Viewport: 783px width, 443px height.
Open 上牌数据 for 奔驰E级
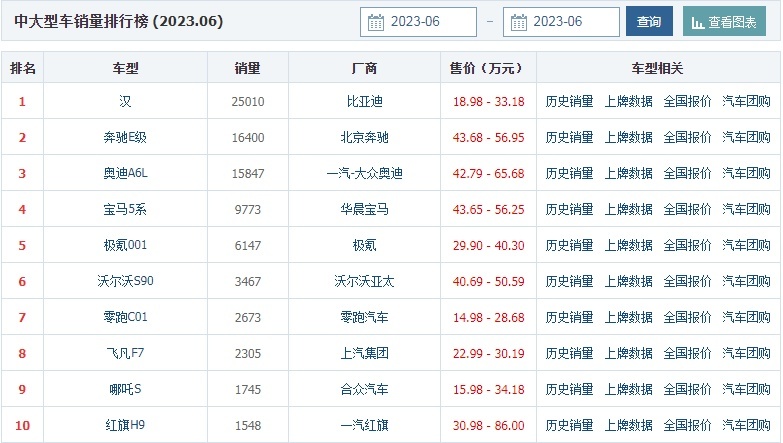[x=628, y=137]
